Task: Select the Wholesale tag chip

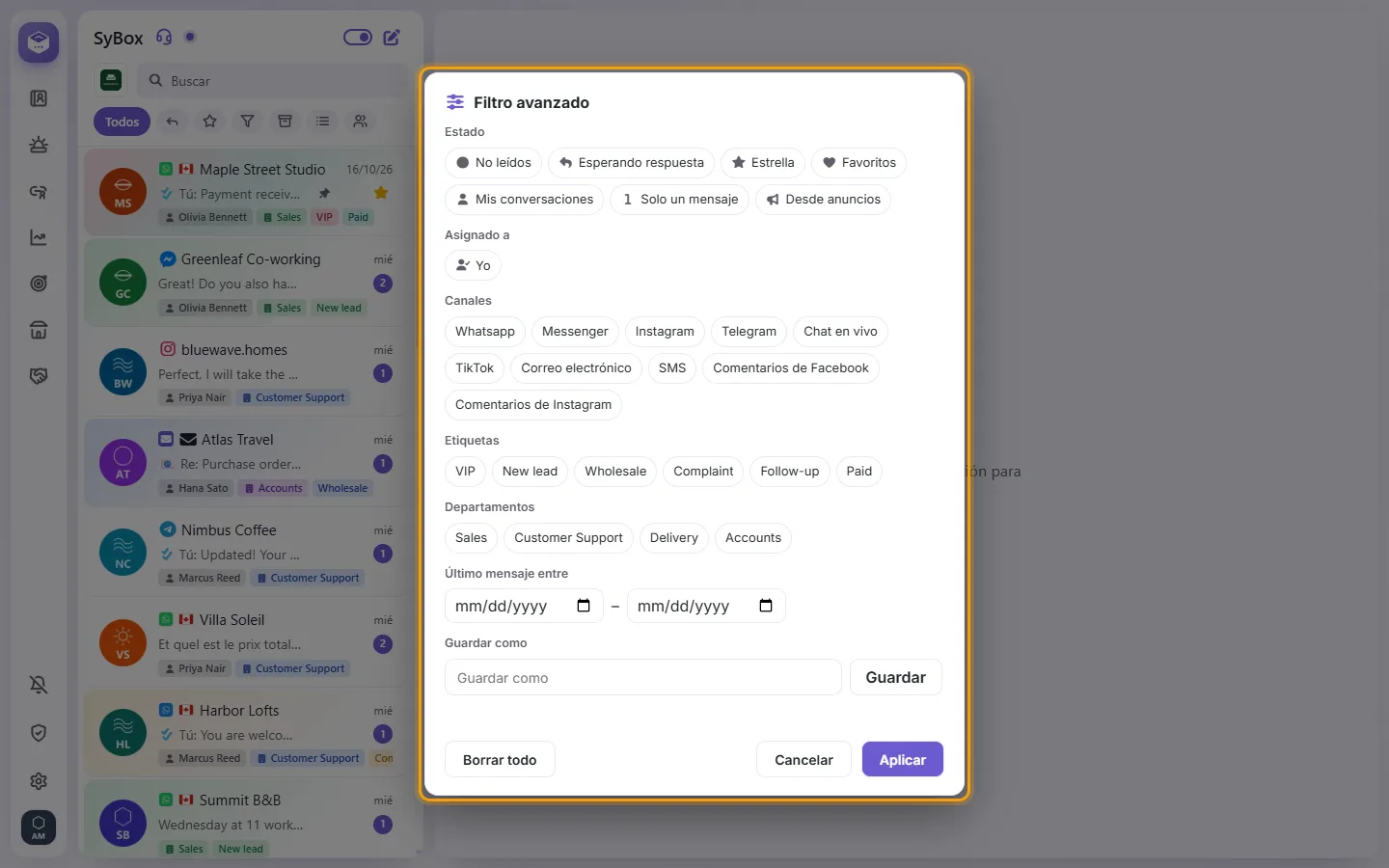Action: pos(615,472)
